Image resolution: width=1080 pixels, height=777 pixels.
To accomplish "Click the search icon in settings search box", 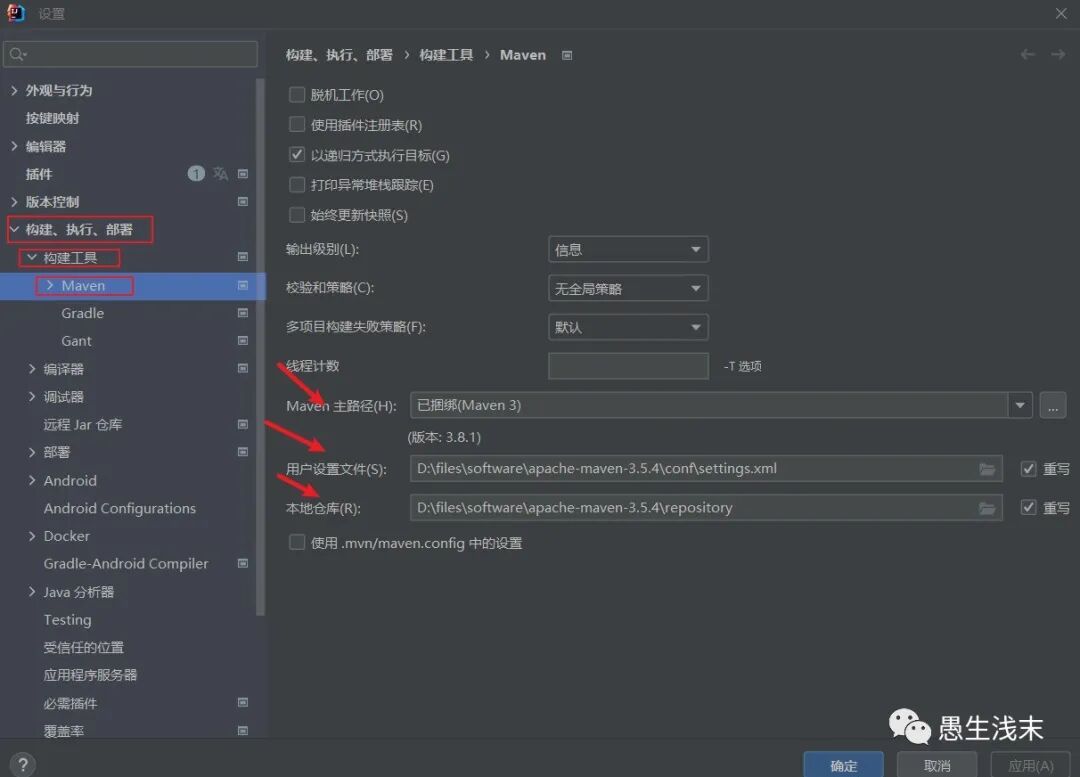I will [17, 54].
